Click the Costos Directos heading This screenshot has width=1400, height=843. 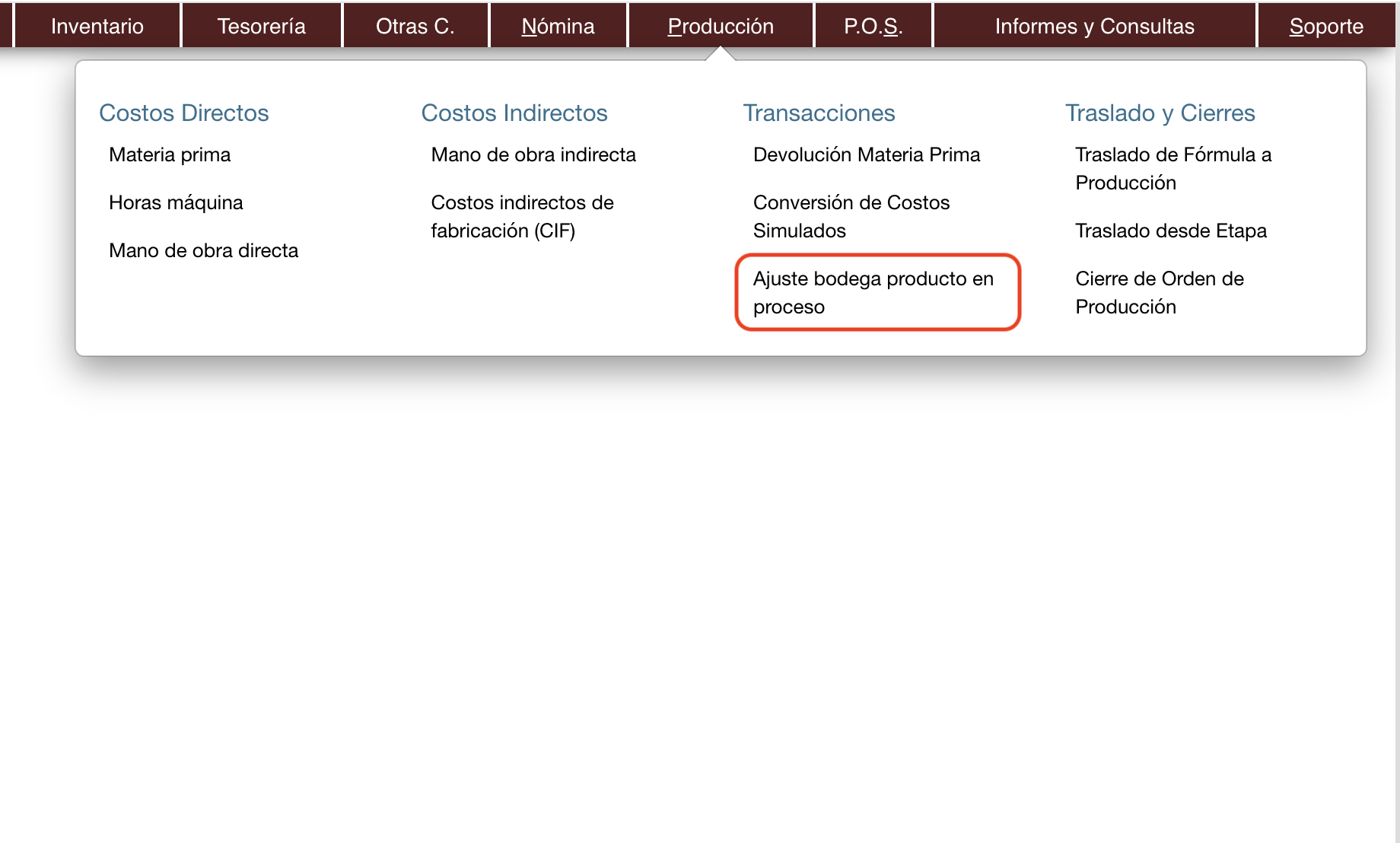tap(183, 113)
